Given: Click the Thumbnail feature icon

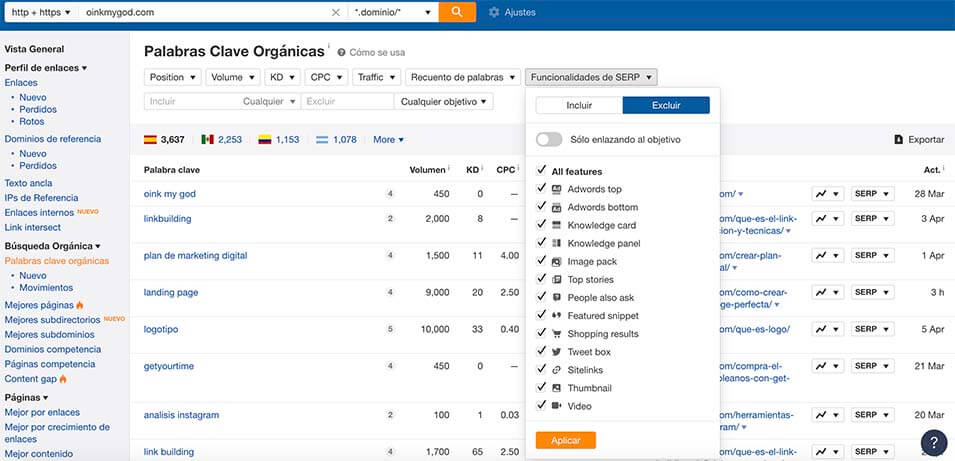Looking at the screenshot, I should (556, 388).
